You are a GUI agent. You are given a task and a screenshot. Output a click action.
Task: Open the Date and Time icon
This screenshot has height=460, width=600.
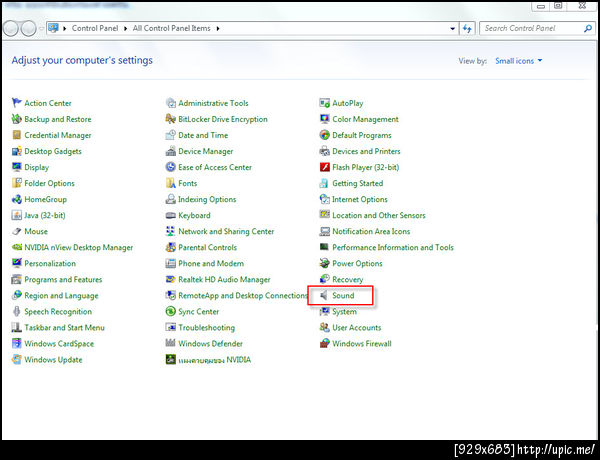(x=170, y=135)
